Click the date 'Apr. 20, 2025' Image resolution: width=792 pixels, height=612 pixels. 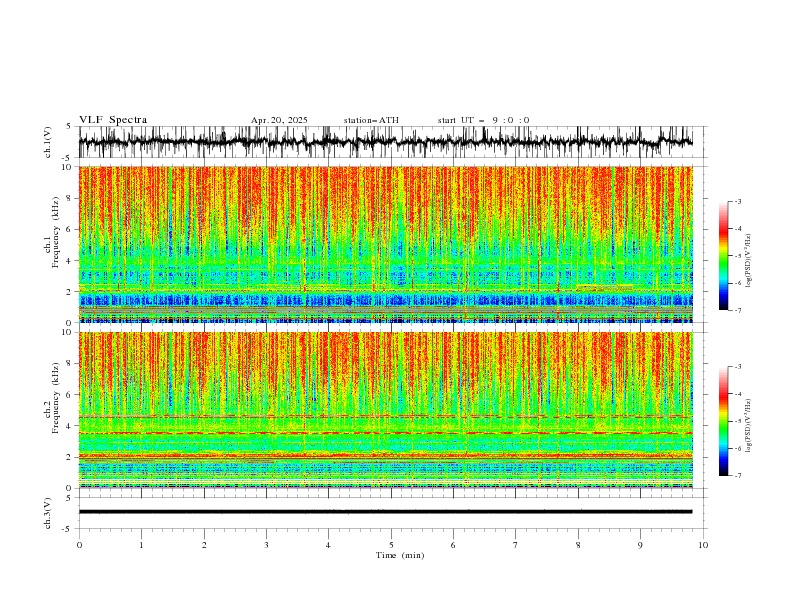(x=279, y=120)
